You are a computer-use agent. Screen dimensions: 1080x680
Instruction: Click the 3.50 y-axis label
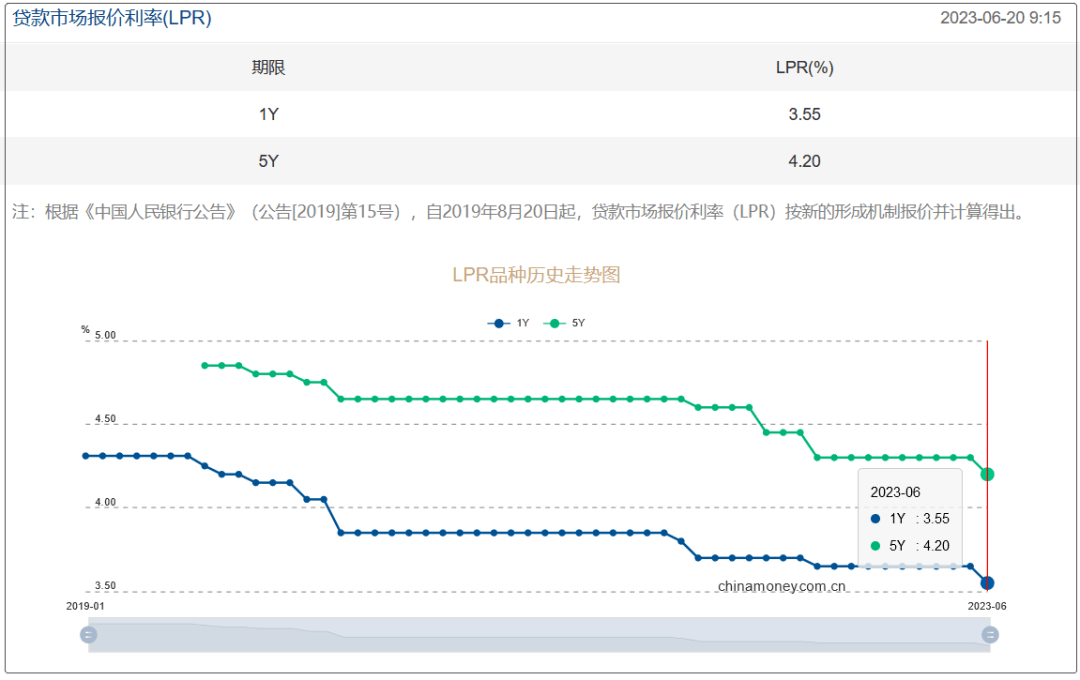pos(105,586)
